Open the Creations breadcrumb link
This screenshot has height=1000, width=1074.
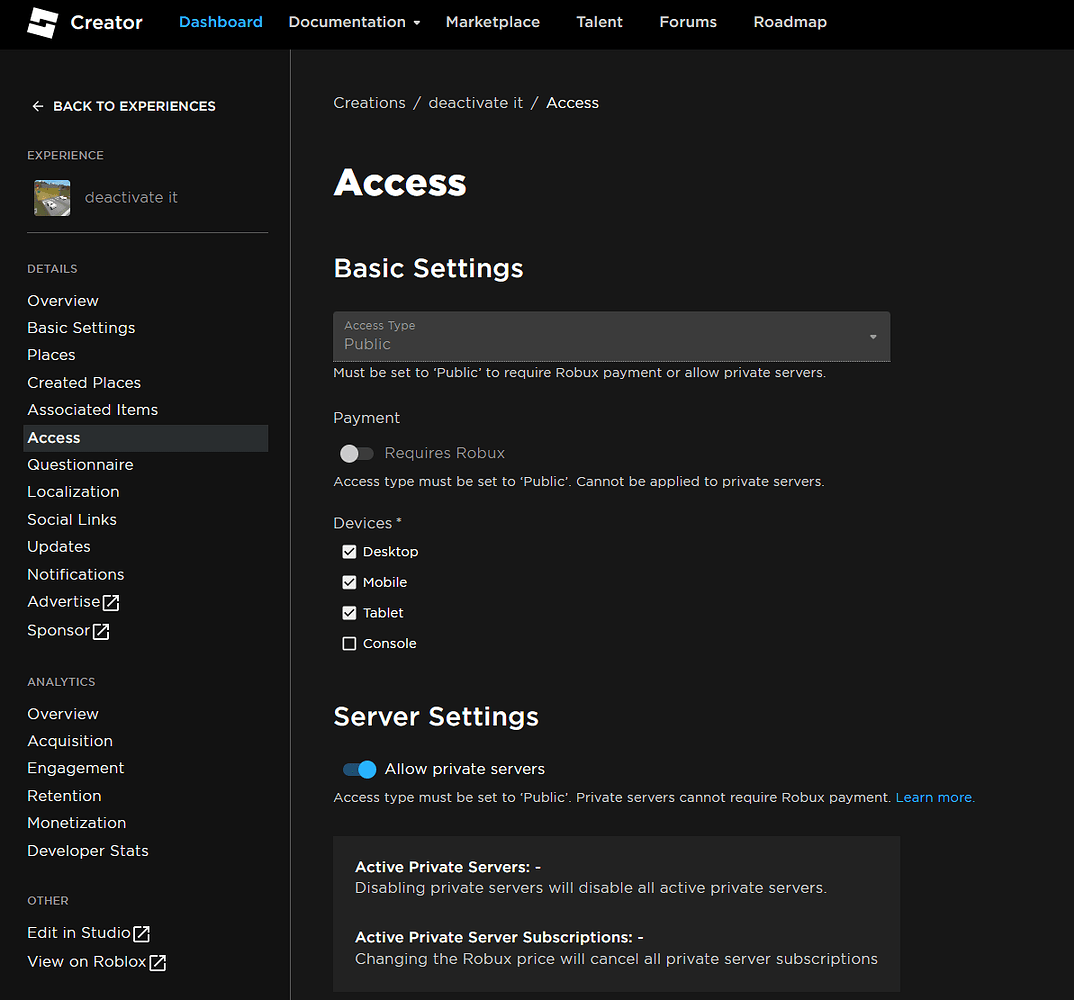click(369, 102)
